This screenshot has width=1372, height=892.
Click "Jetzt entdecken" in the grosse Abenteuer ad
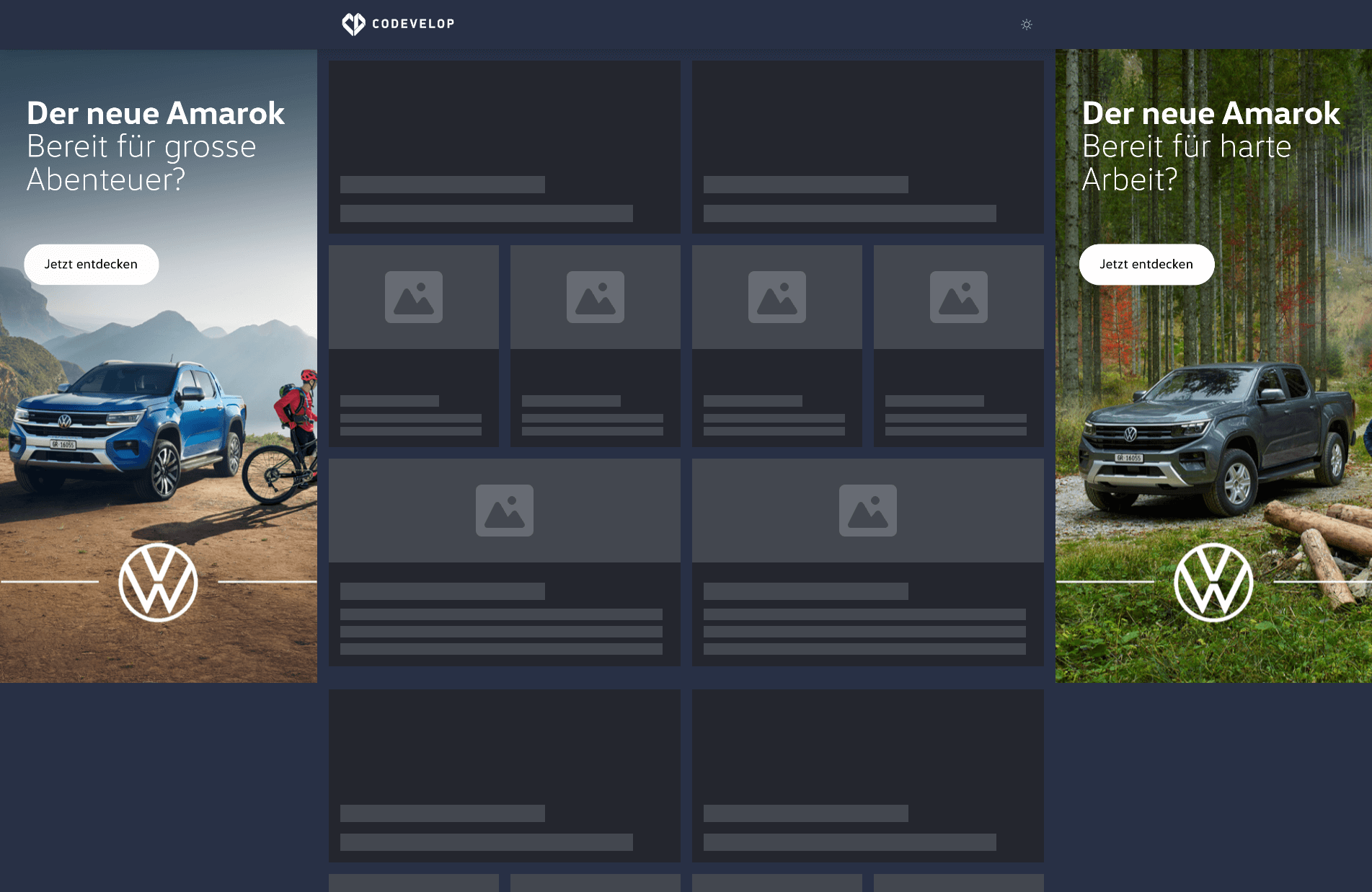coord(91,264)
